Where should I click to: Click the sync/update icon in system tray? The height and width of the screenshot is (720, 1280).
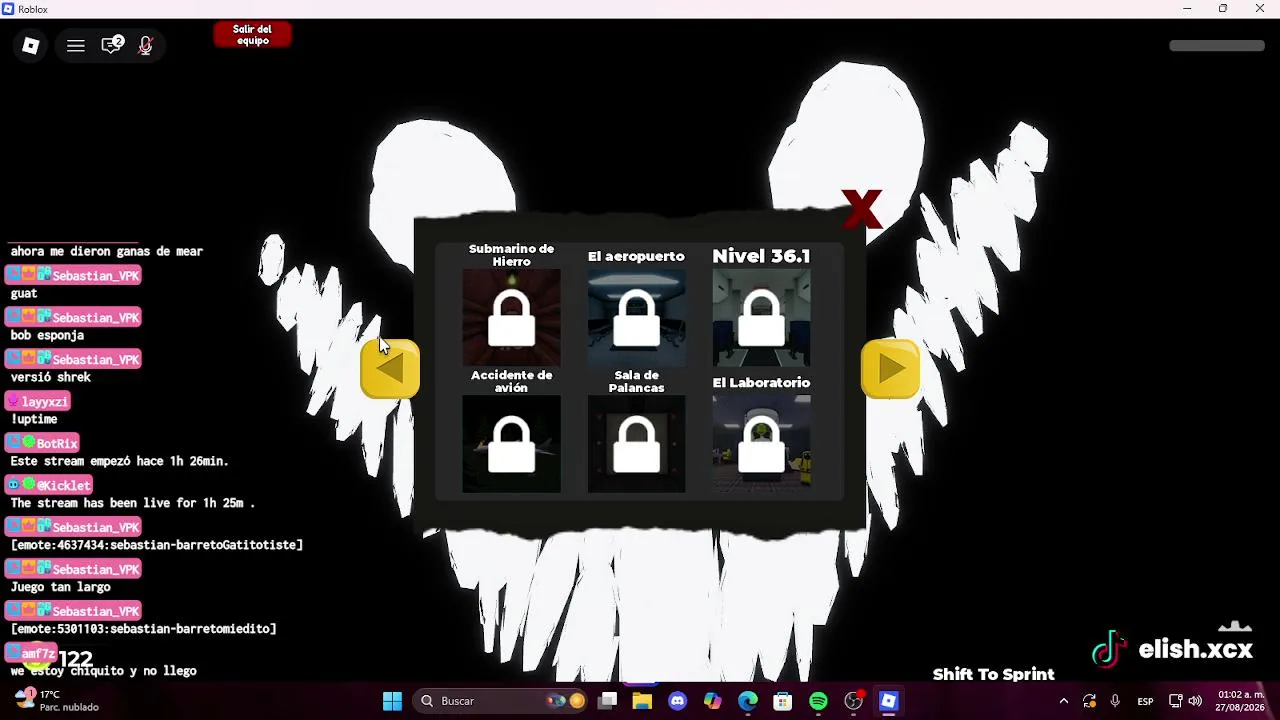point(1089,701)
